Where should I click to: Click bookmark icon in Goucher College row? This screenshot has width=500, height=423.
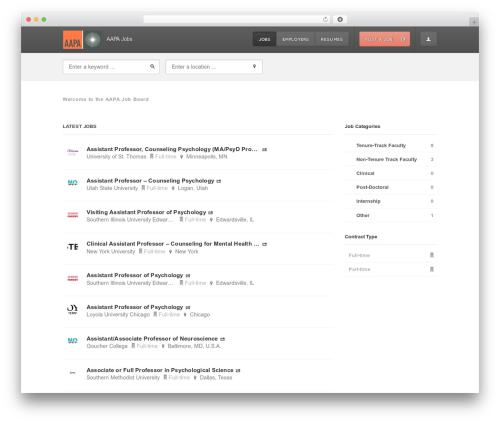point(133,346)
